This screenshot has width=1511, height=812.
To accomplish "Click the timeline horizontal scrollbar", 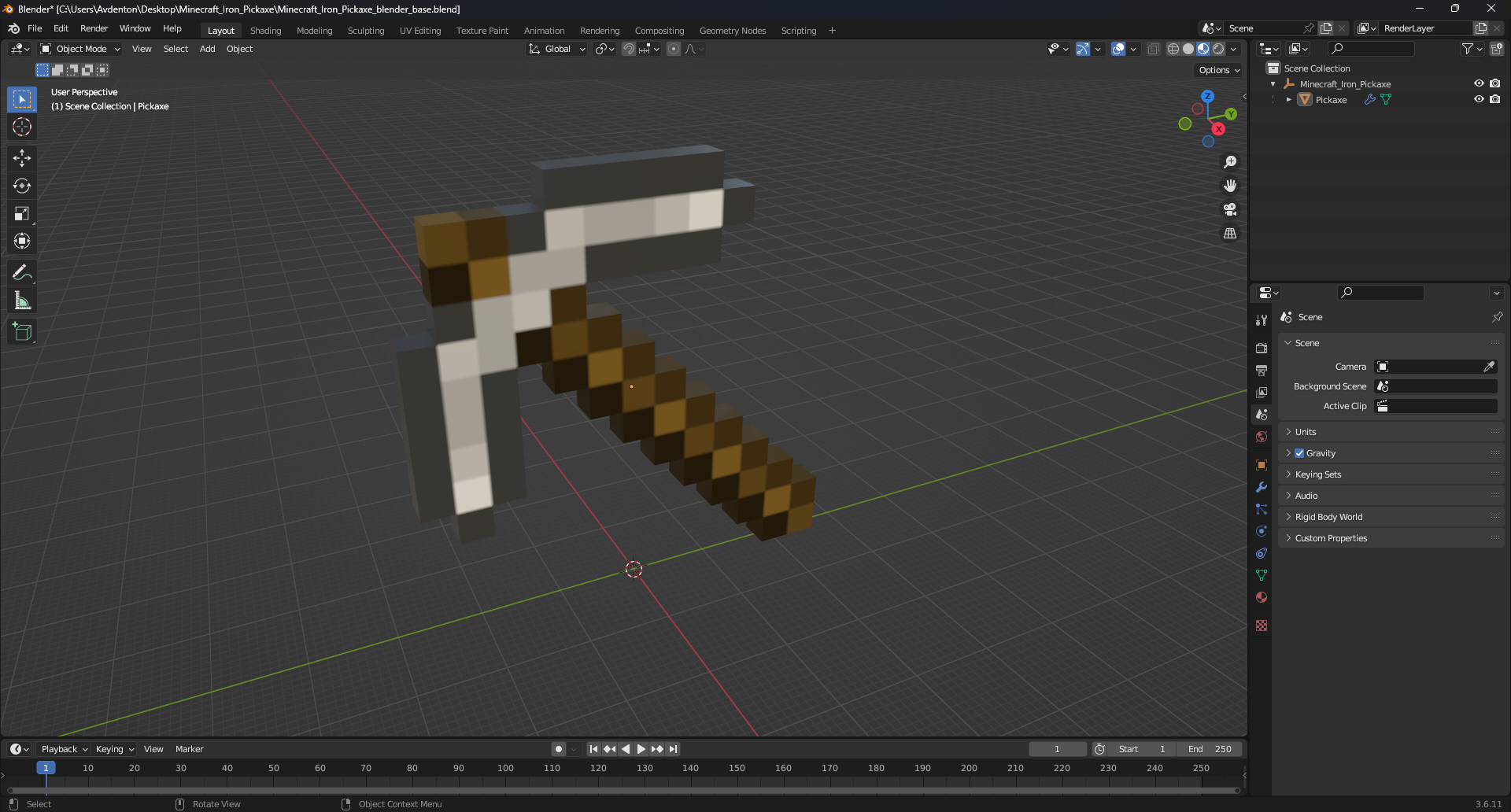I will 623,790.
